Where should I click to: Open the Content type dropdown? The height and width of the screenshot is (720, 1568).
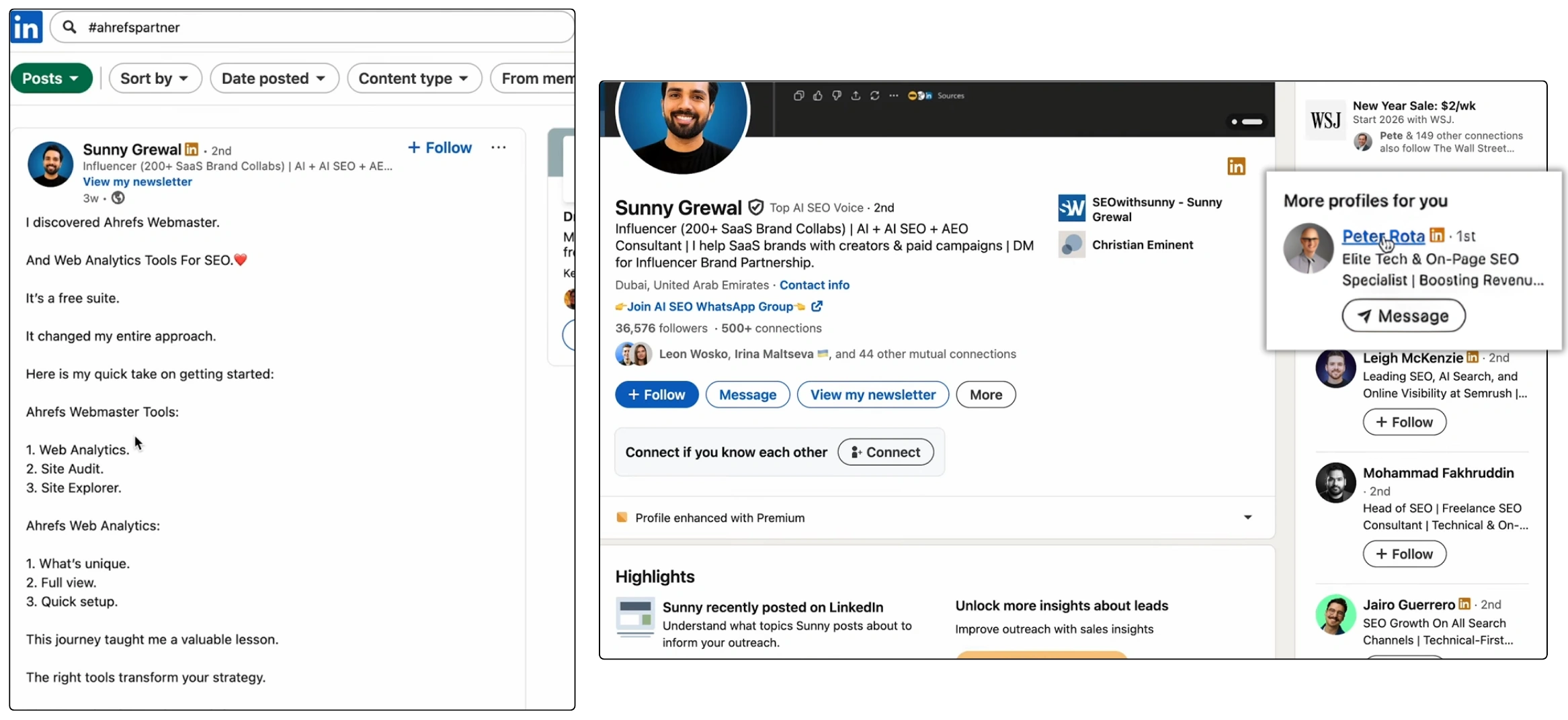point(414,79)
